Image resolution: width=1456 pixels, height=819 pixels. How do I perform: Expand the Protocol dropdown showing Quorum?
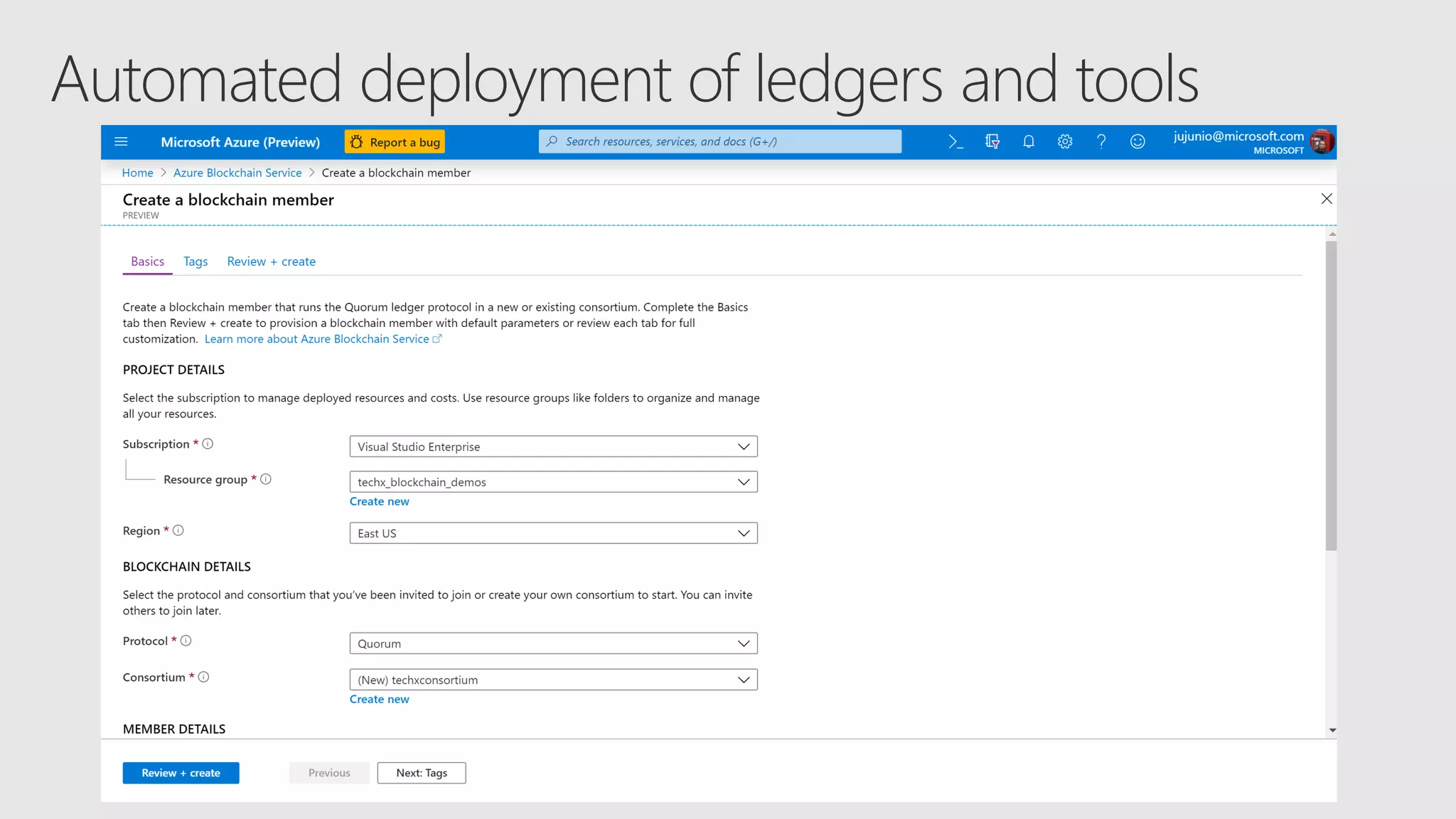coord(553,643)
